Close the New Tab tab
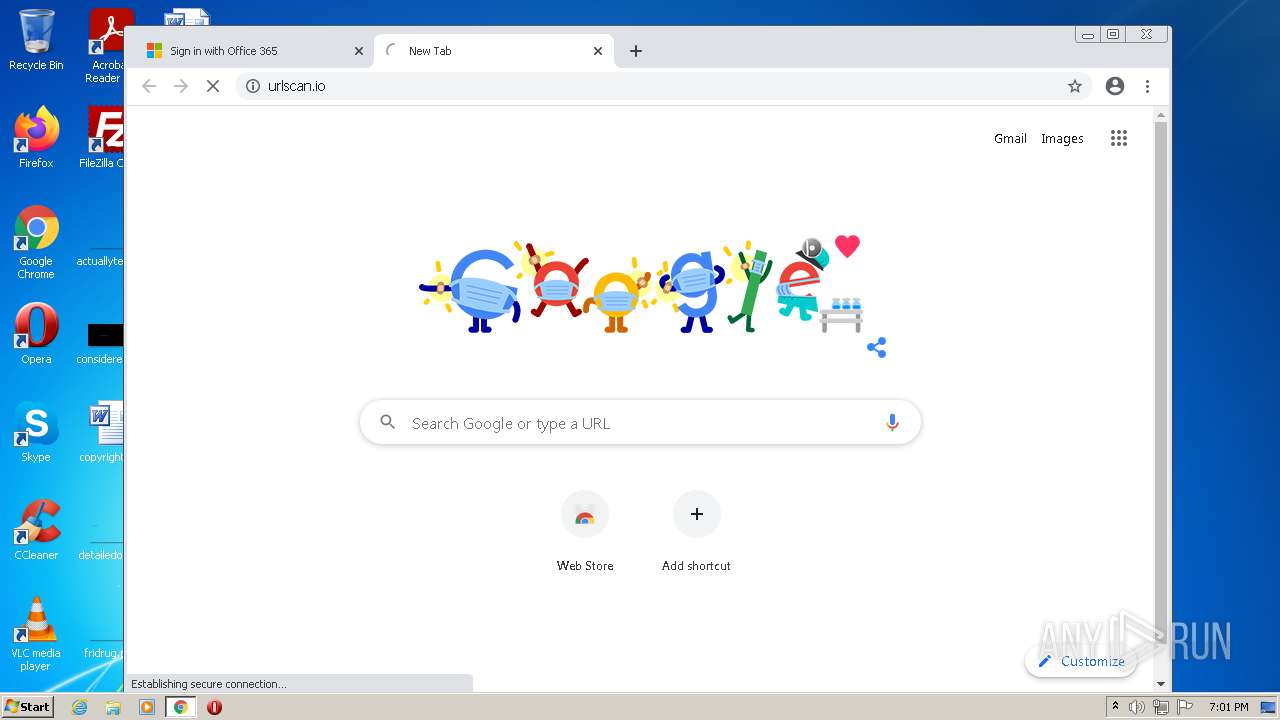 [598, 51]
